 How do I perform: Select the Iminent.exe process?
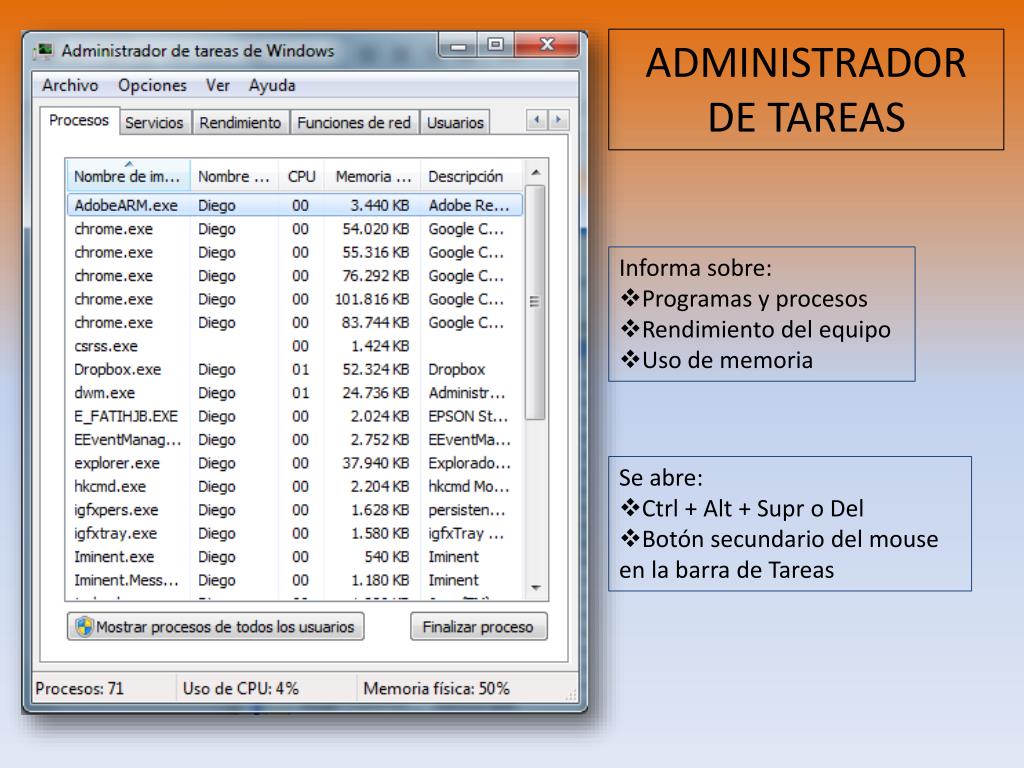tap(295, 557)
